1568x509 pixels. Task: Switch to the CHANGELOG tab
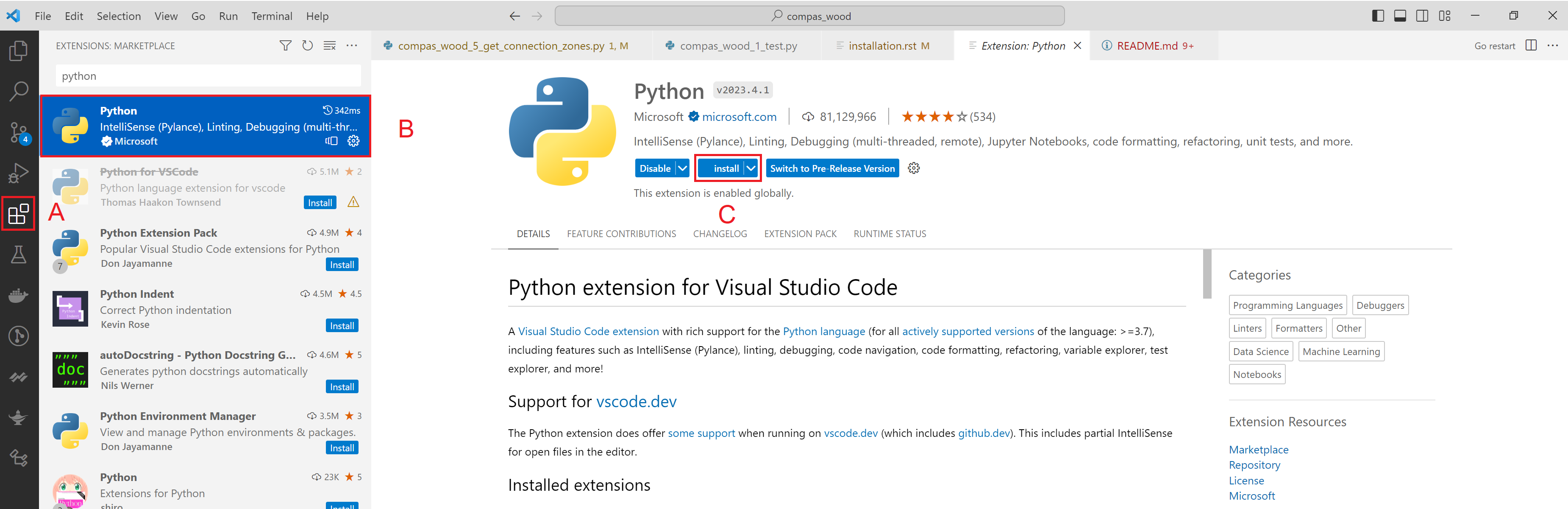tap(720, 234)
